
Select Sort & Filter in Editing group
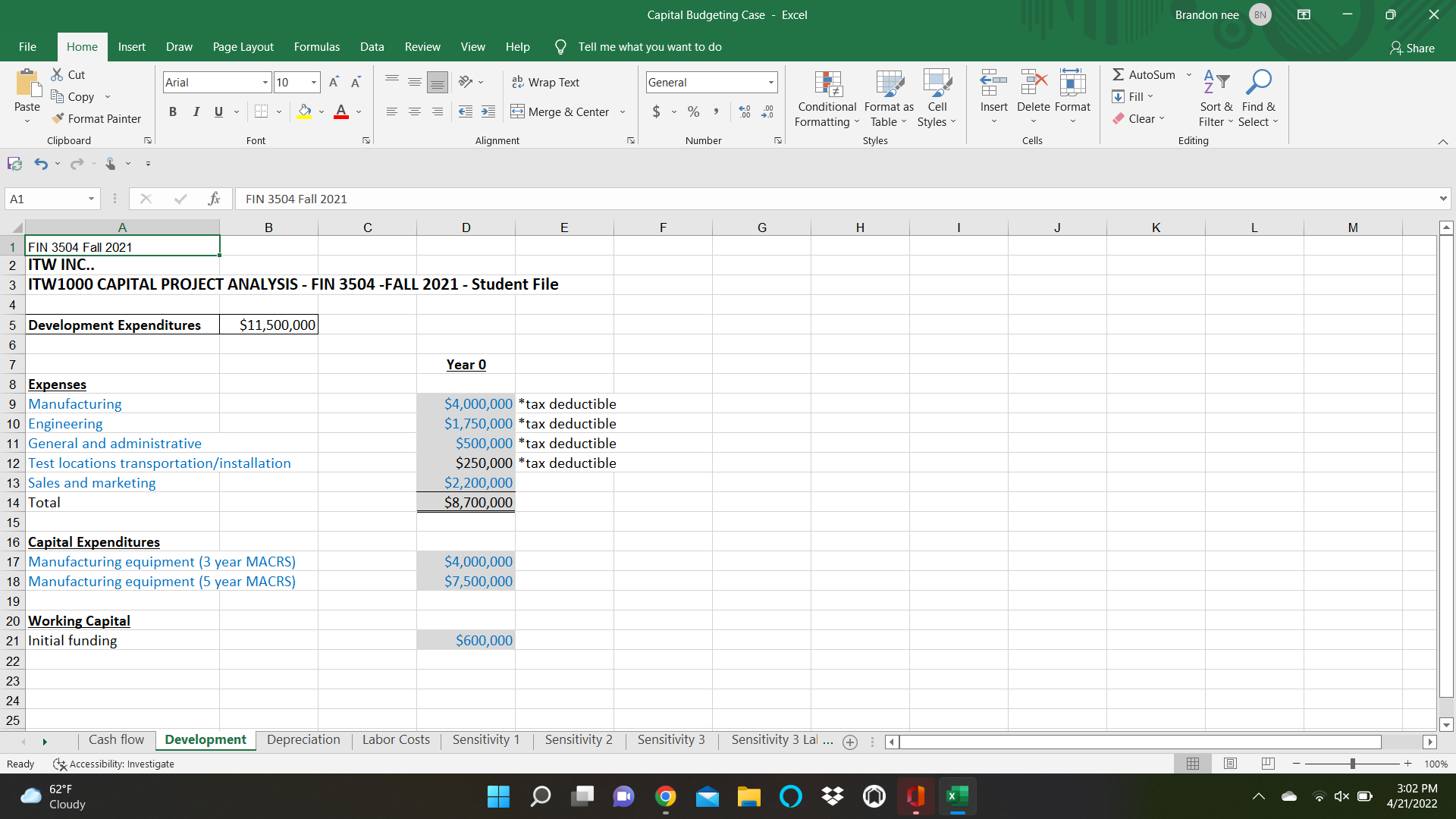coord(1215,97)
